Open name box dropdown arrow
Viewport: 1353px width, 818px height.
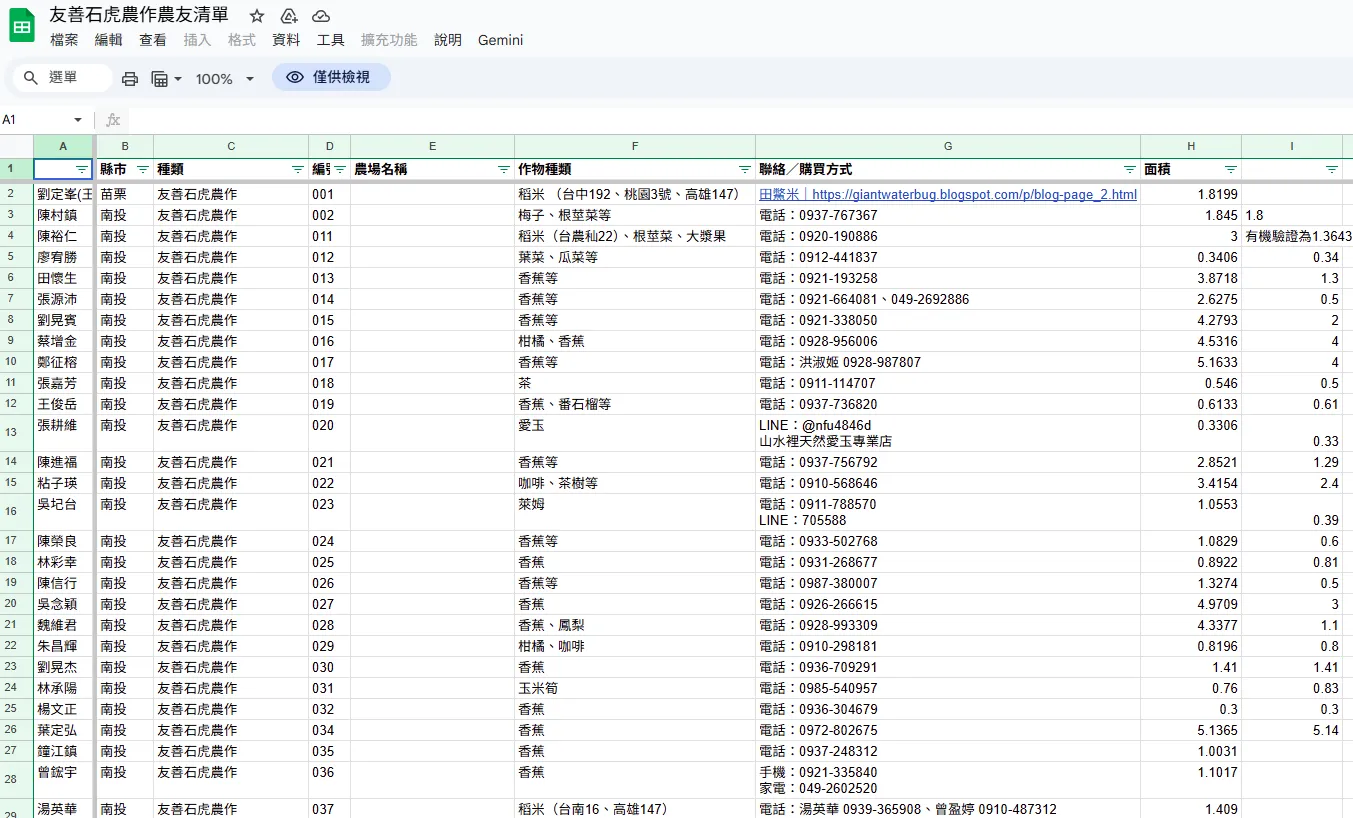pyautogui.click(x=79, y=120)
